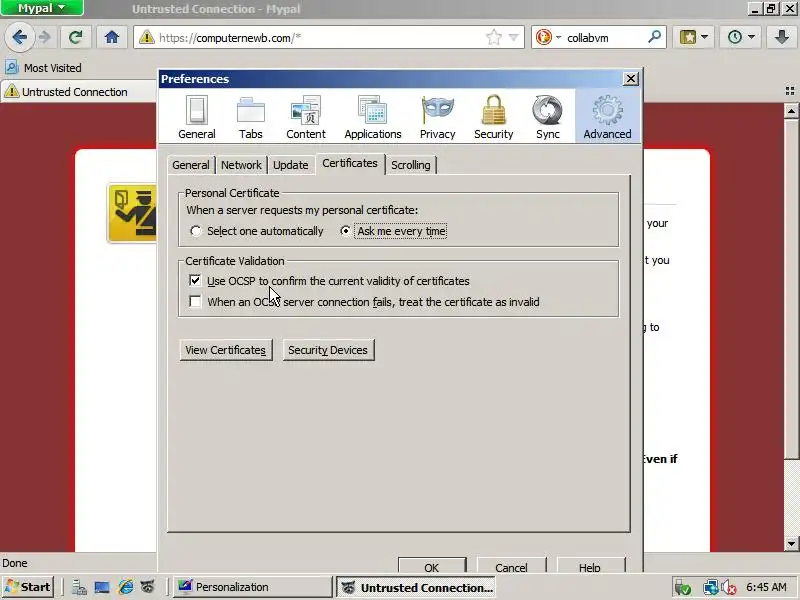Open the Windows Start menu
The height and width of the screenshot is (600, 800).
pyautogui.click(x=29, y=587)
